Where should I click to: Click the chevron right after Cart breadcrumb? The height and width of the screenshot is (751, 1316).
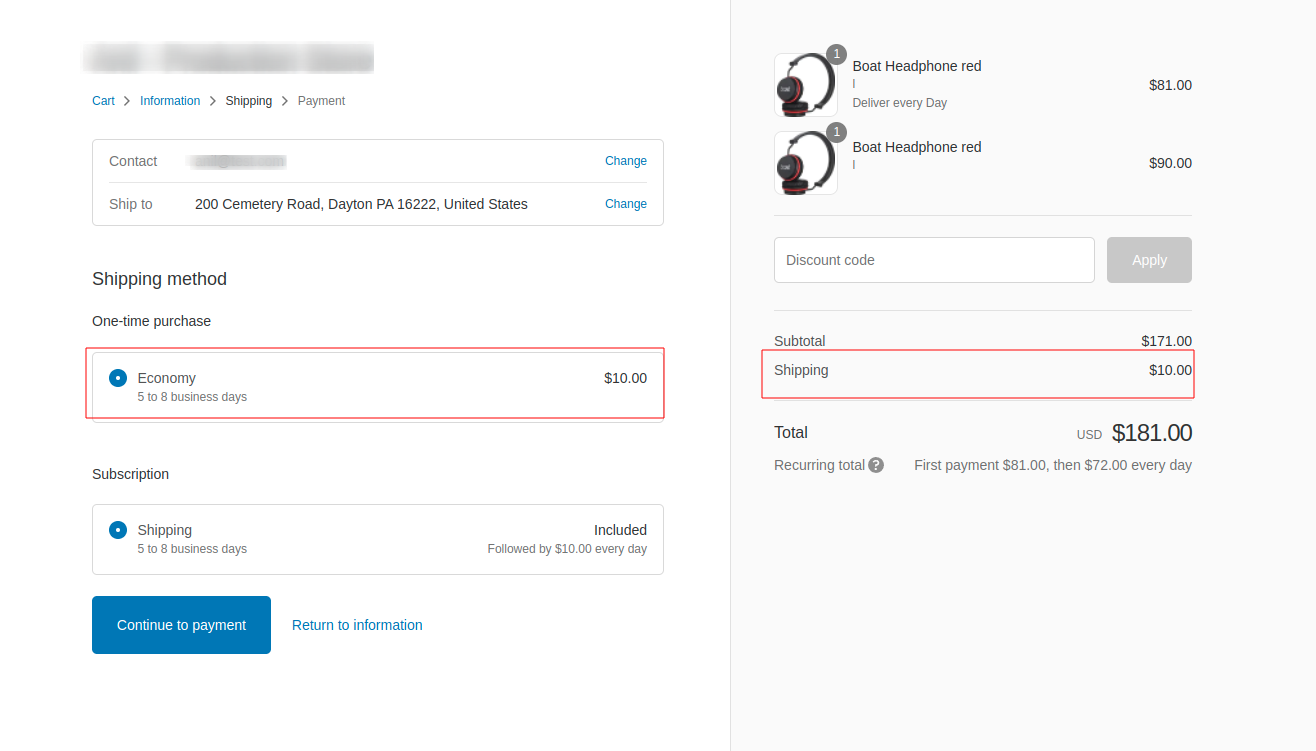coord(127,101)
